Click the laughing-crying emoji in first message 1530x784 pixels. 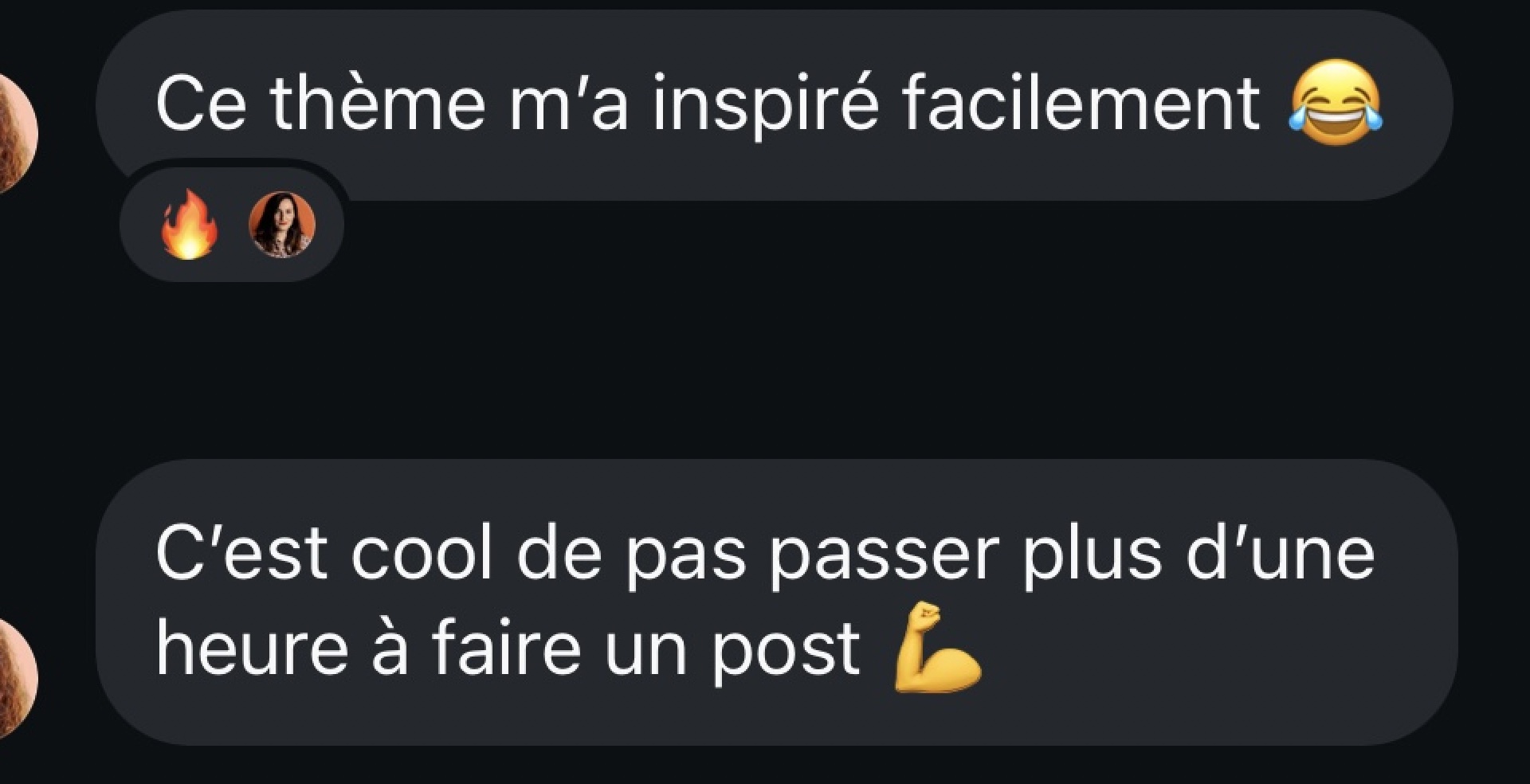tap(1336, 103)
